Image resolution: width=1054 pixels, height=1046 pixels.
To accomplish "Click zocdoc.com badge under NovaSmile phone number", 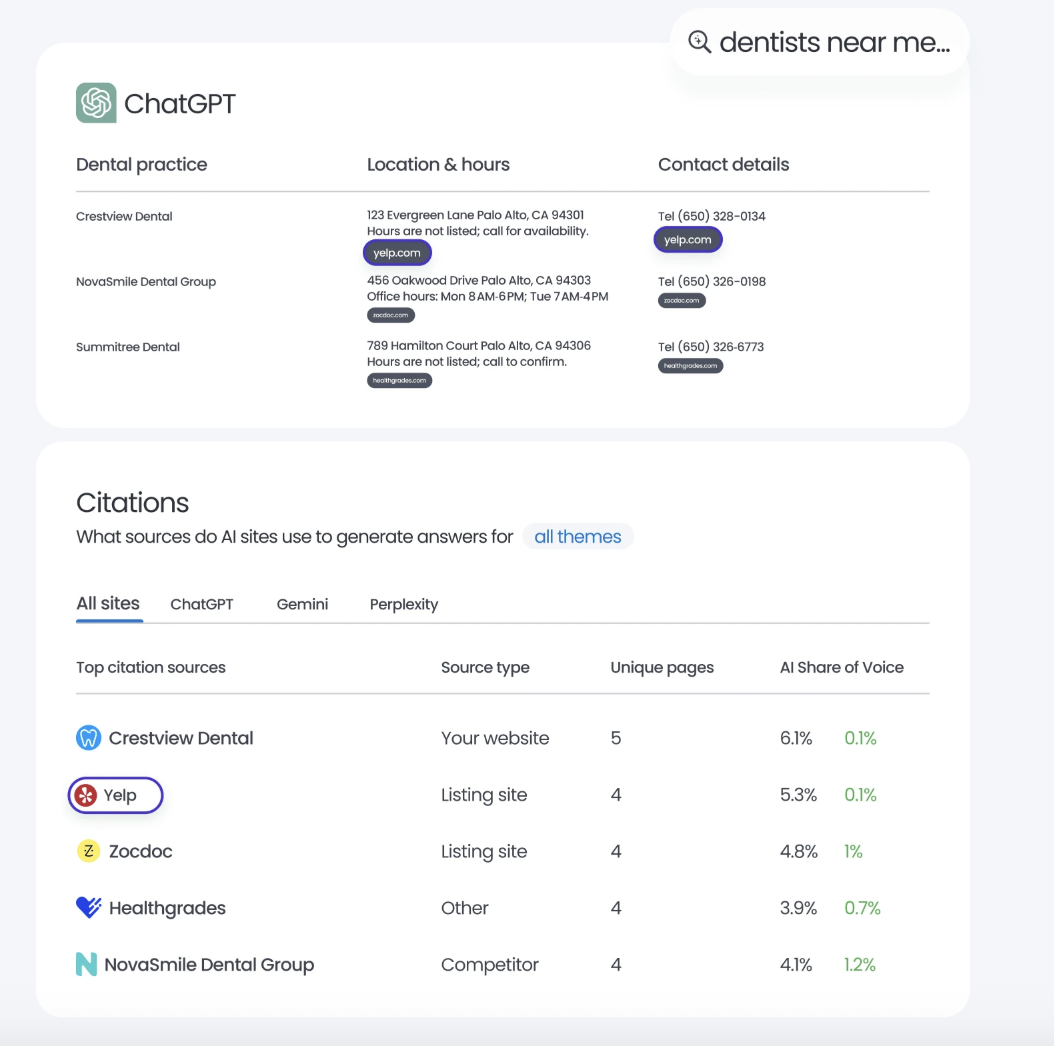I will 682,300.
